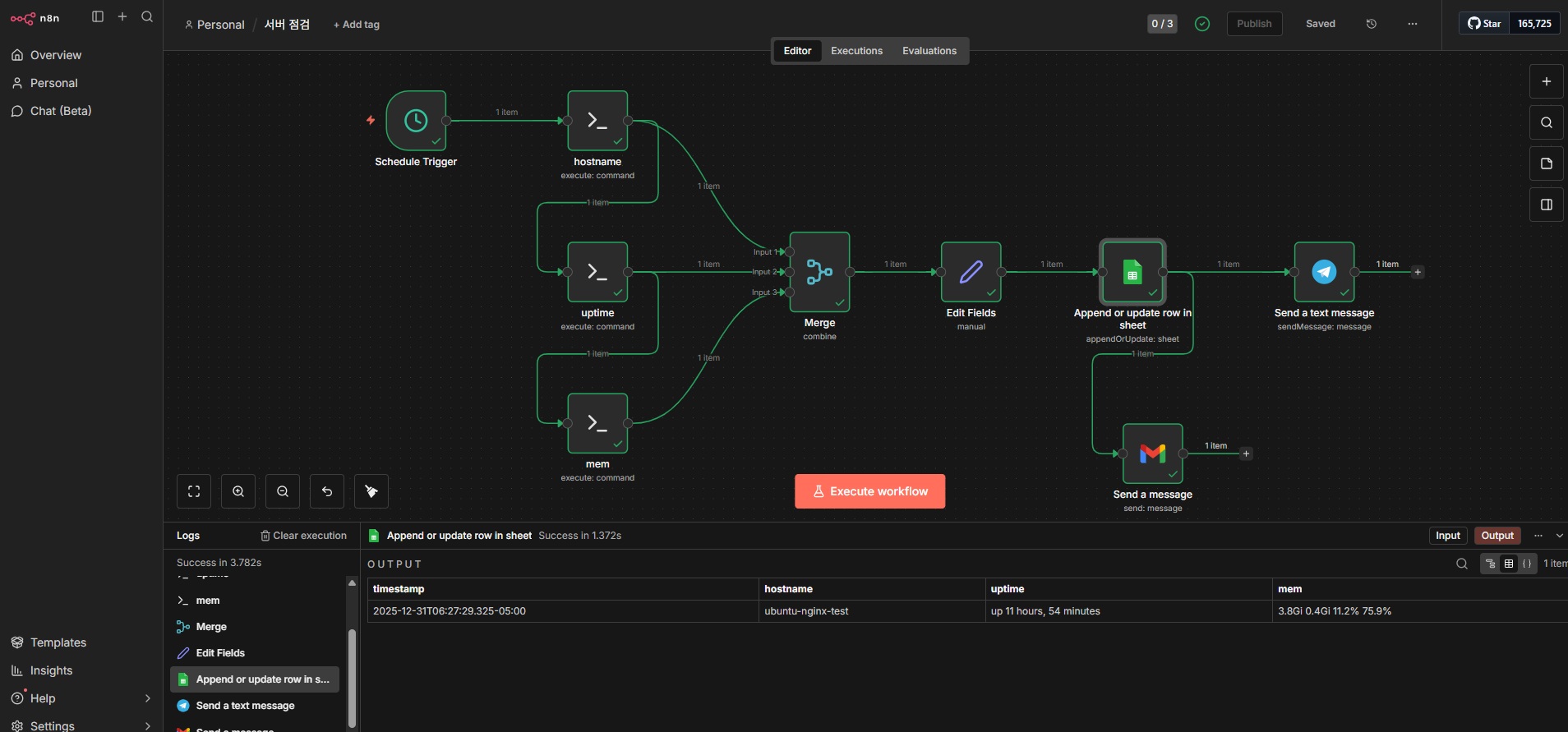Click the logs list vertical scrollbar
The width and height of the screenshot is (1568, 732).
pyautogui.click(x=352, y=674)
